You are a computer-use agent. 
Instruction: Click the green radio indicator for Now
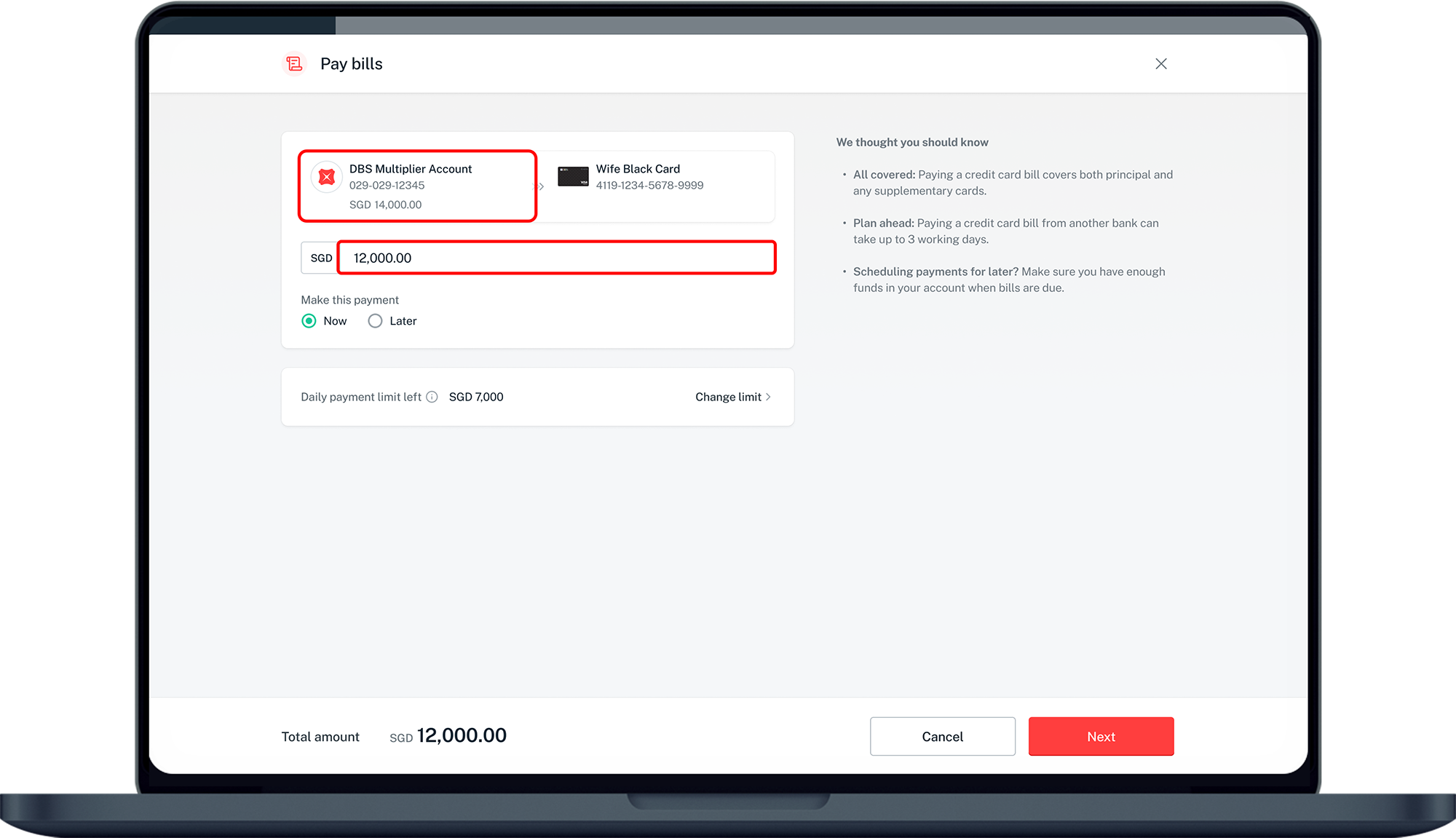[309, 320]
